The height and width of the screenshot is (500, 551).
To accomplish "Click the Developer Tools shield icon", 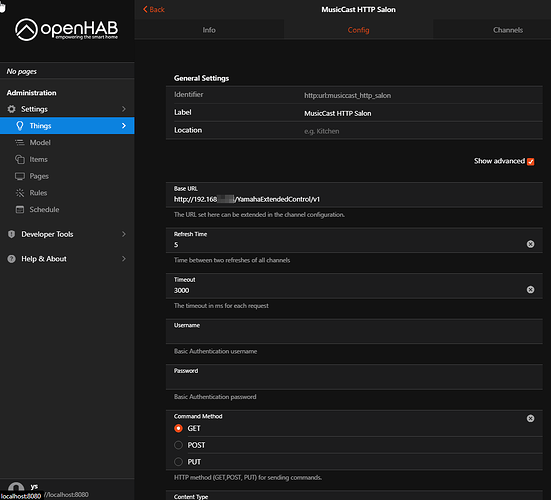I will coord(12,234).
